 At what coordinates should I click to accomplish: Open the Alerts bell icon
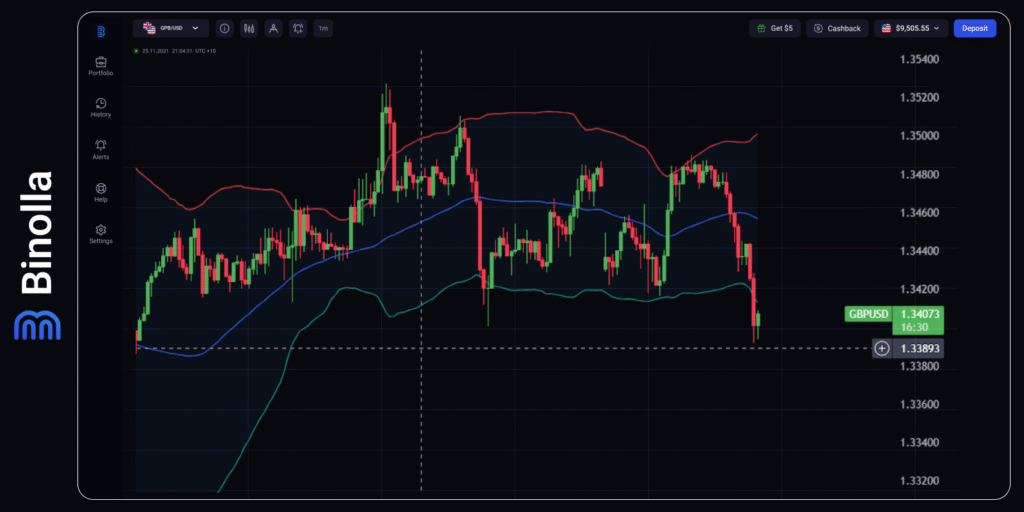tap(101, 146)
